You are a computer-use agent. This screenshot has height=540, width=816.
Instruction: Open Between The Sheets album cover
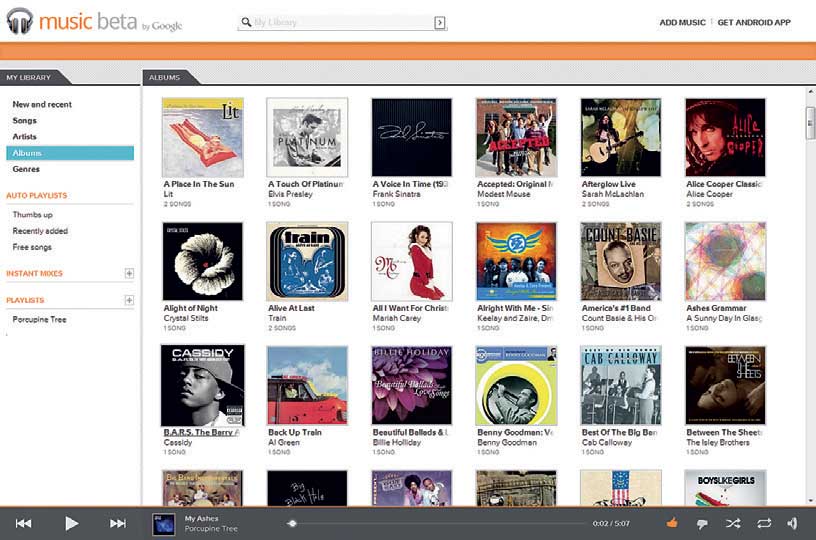point(725,385)
